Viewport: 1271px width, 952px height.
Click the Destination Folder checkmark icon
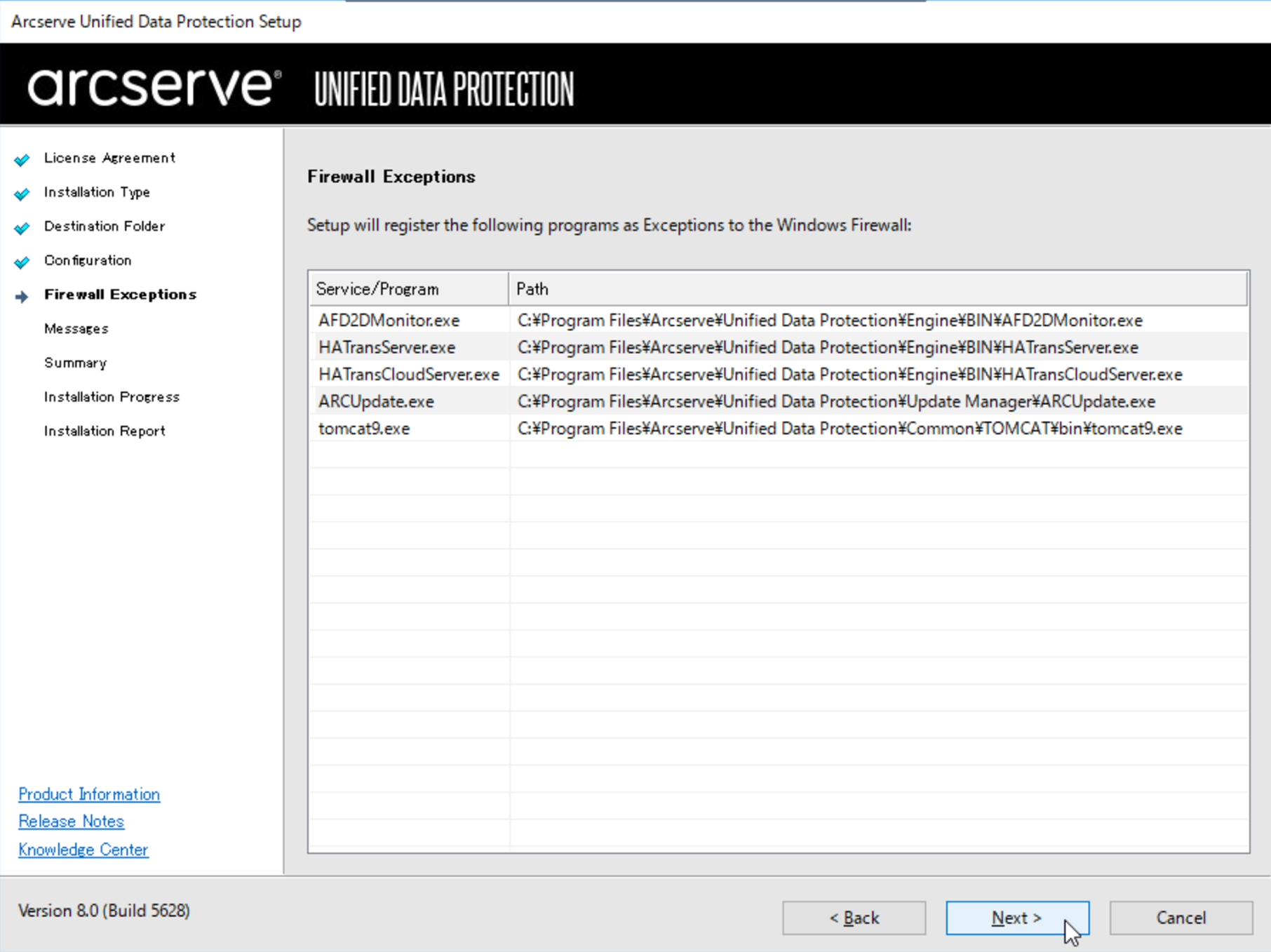[22, 227]
